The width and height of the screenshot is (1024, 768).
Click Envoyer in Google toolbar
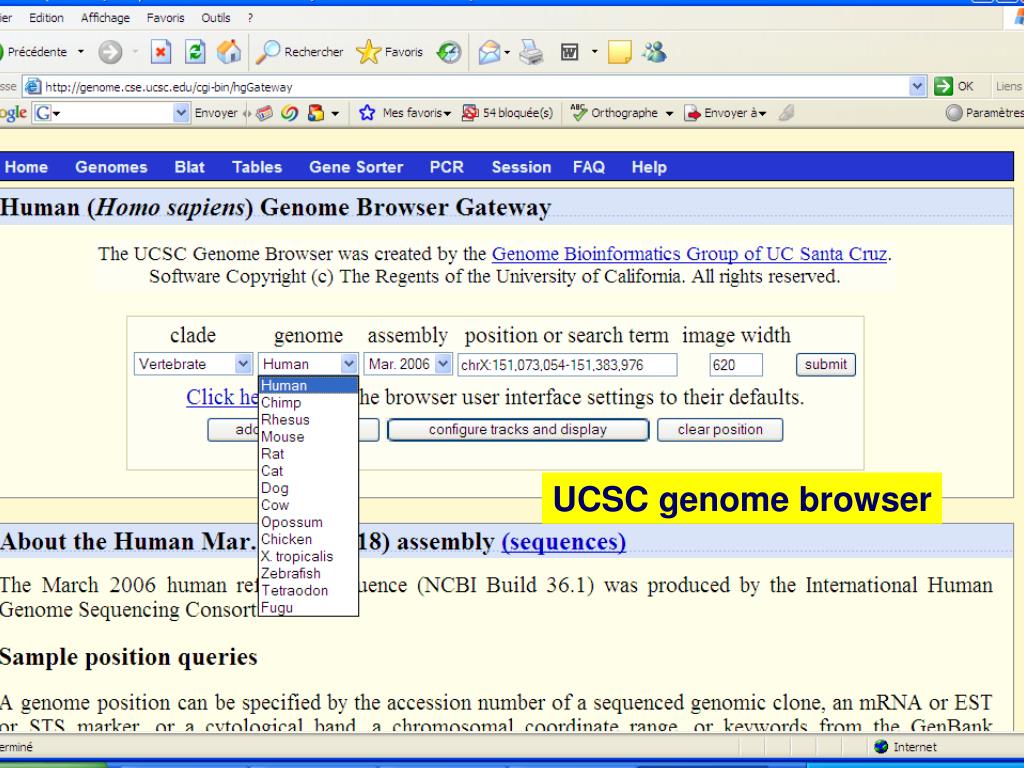216,113
